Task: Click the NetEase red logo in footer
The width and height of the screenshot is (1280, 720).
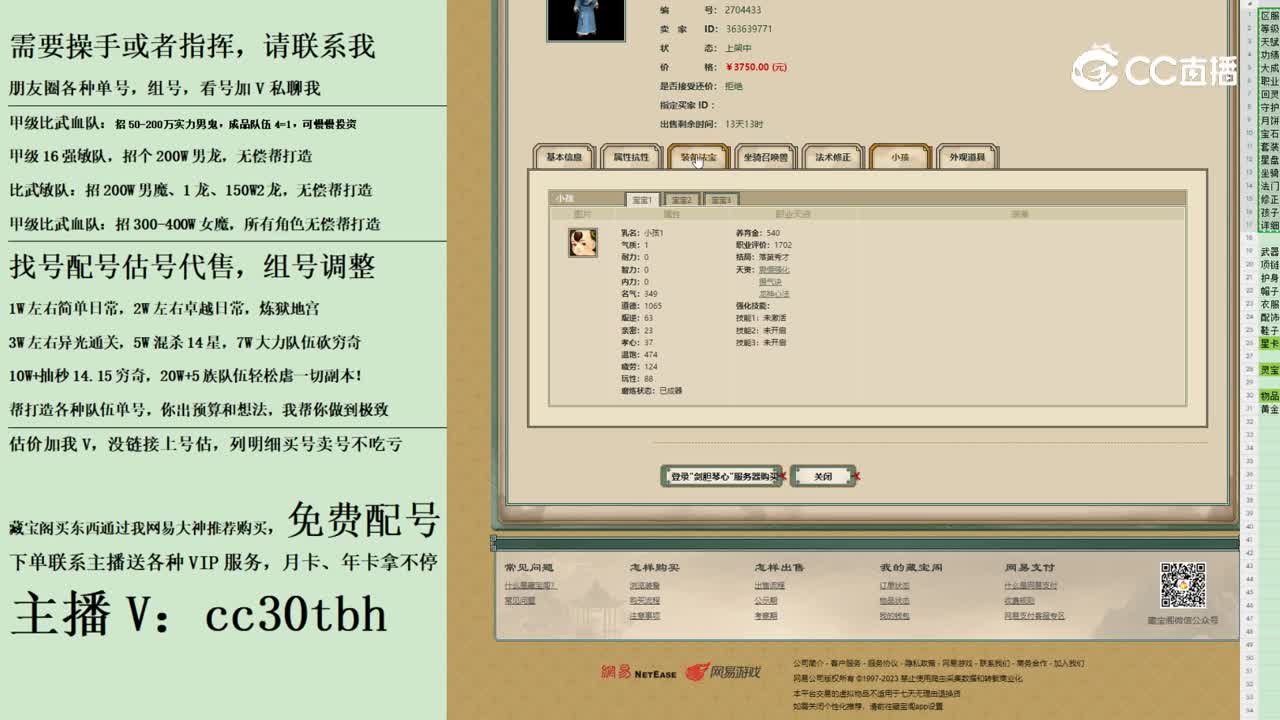Action: click(x=639, y=673)
